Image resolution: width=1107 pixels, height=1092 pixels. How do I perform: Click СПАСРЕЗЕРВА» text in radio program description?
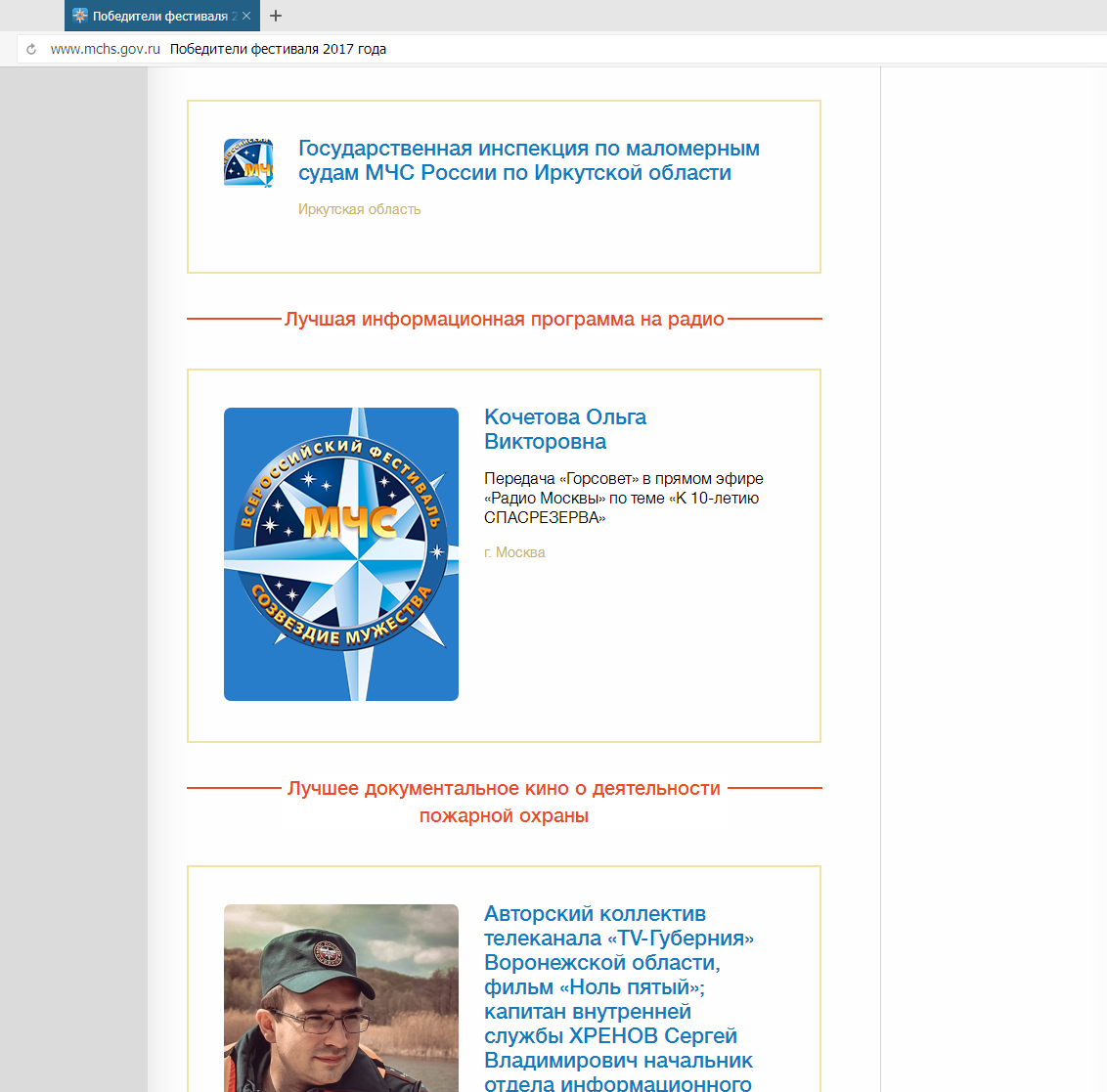(544, 517)
